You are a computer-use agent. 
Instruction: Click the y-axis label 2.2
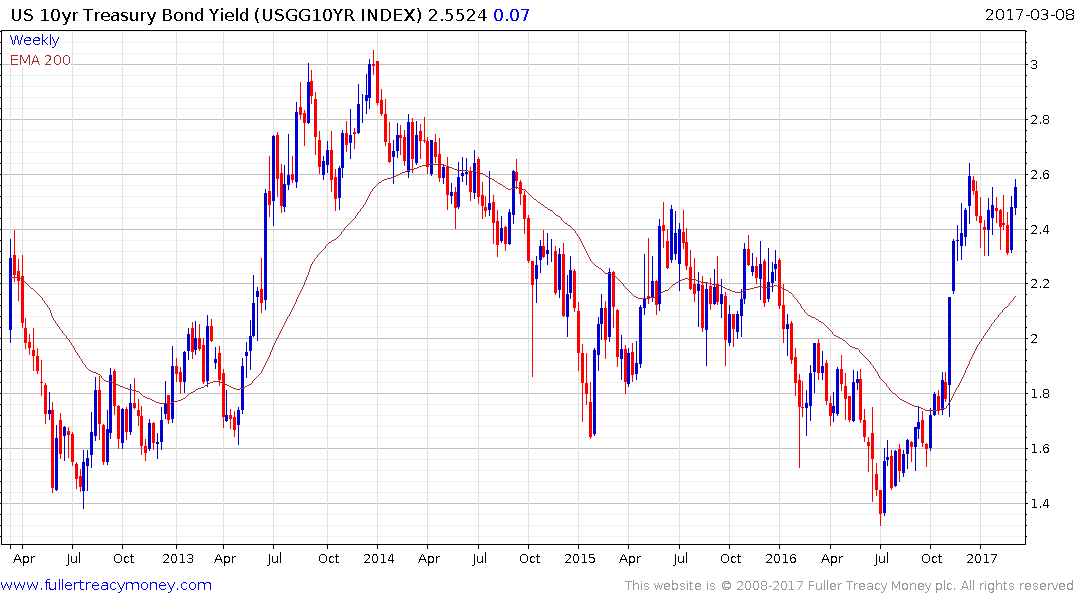[x=1040, y=283]
